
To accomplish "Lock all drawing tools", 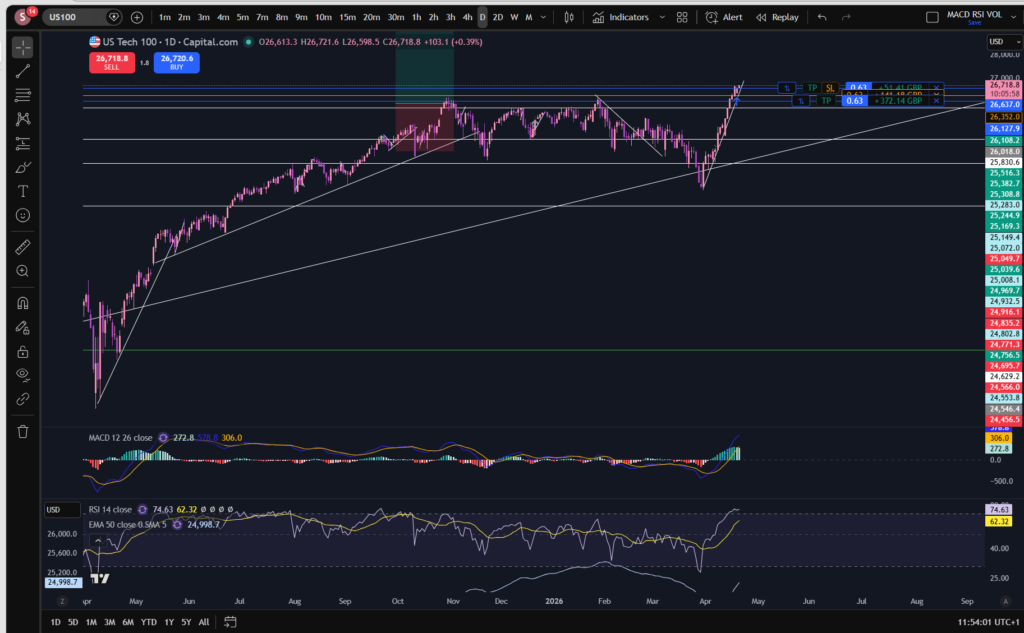I will 23,352.
